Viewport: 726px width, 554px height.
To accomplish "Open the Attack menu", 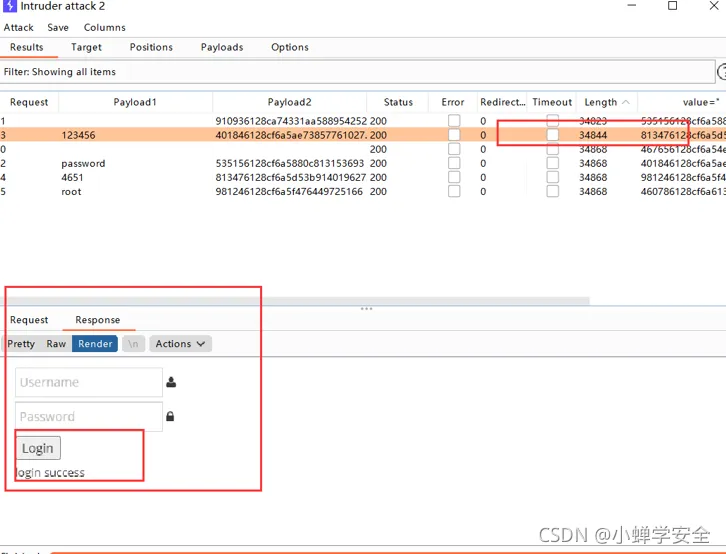I will point(19,28).
